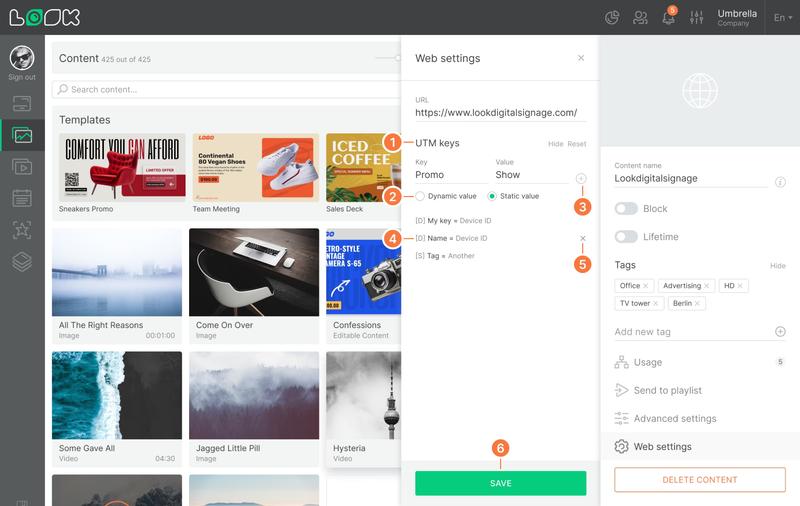Image resolution: width=800 pixels, height=506 pixels.
Task: Click the LOOK logo
Action: (x=44, y=17)
